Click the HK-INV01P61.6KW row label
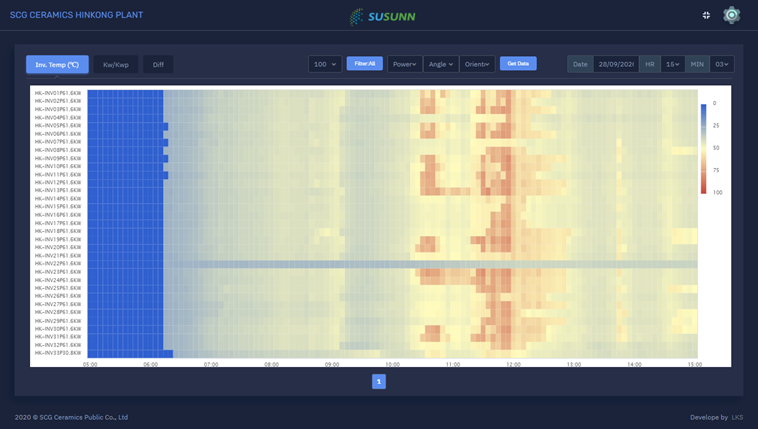This screenshot has height=429, width=758. tap(58, 94)
